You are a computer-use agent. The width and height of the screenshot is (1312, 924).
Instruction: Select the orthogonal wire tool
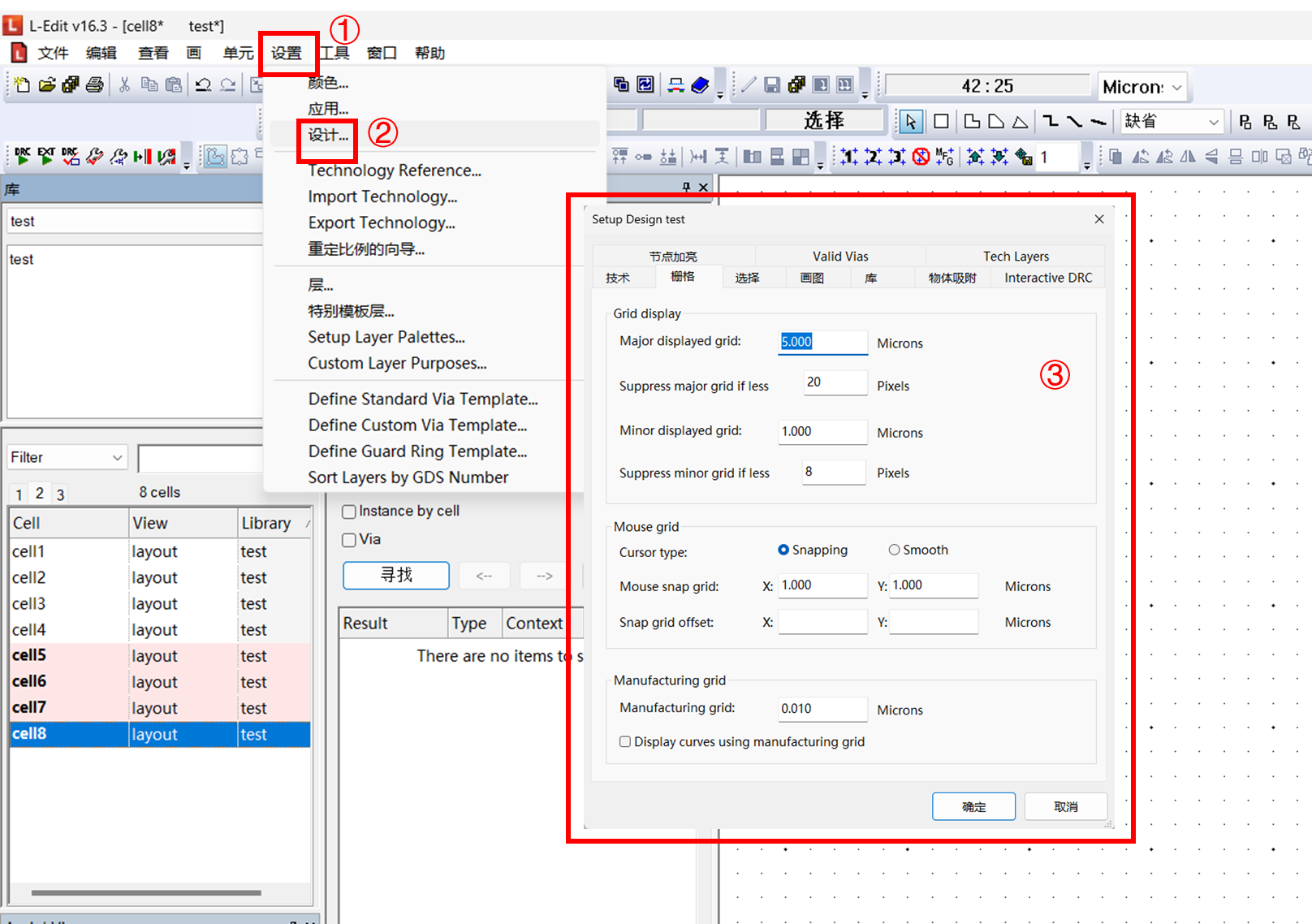1051,122
